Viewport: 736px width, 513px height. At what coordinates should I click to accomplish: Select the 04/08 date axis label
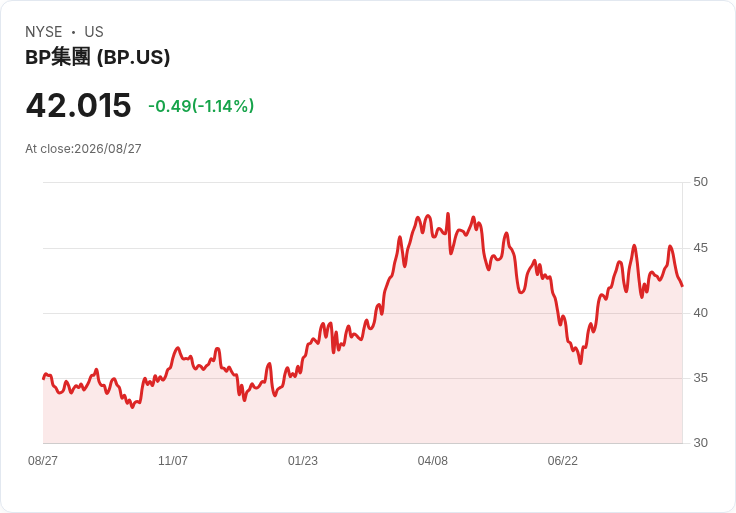tap(432, 461)
